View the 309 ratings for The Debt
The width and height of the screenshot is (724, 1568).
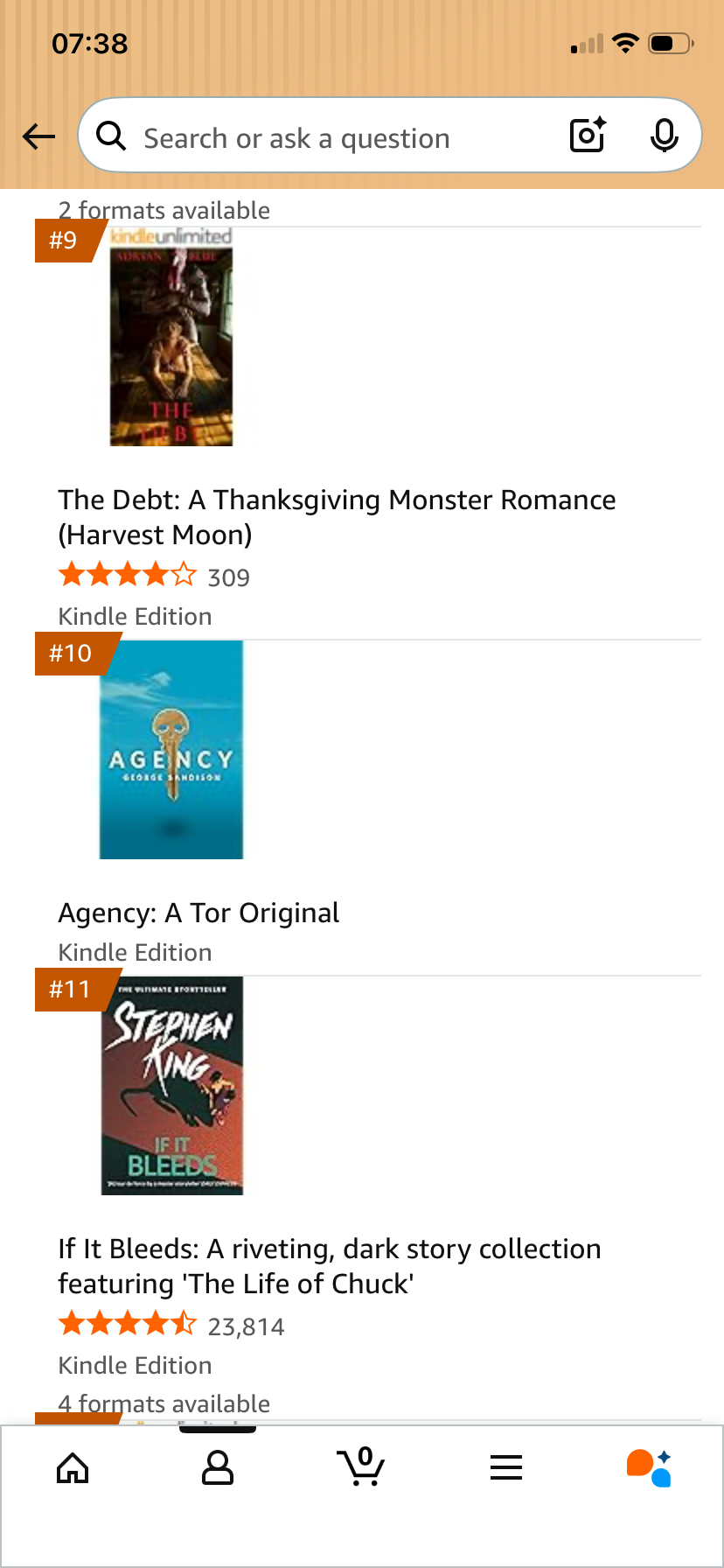click(x=229, y=577)
